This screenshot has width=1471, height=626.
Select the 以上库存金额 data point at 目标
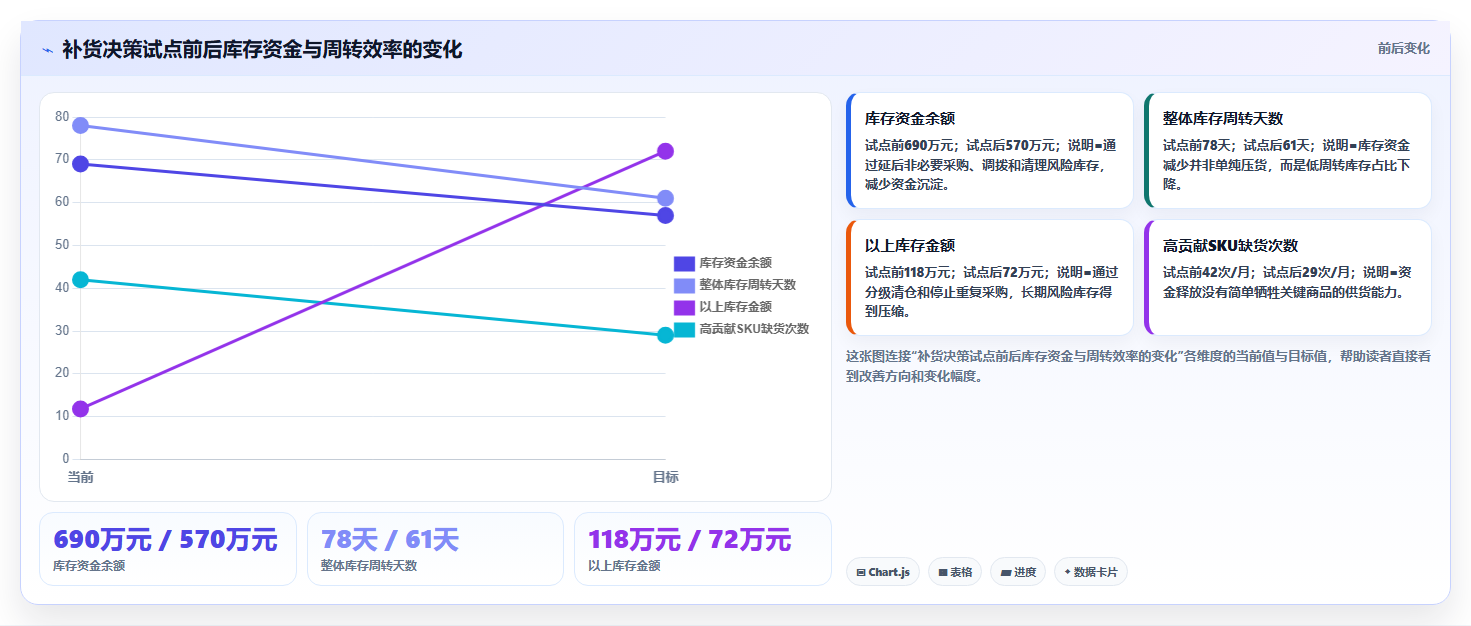[665, 151]
